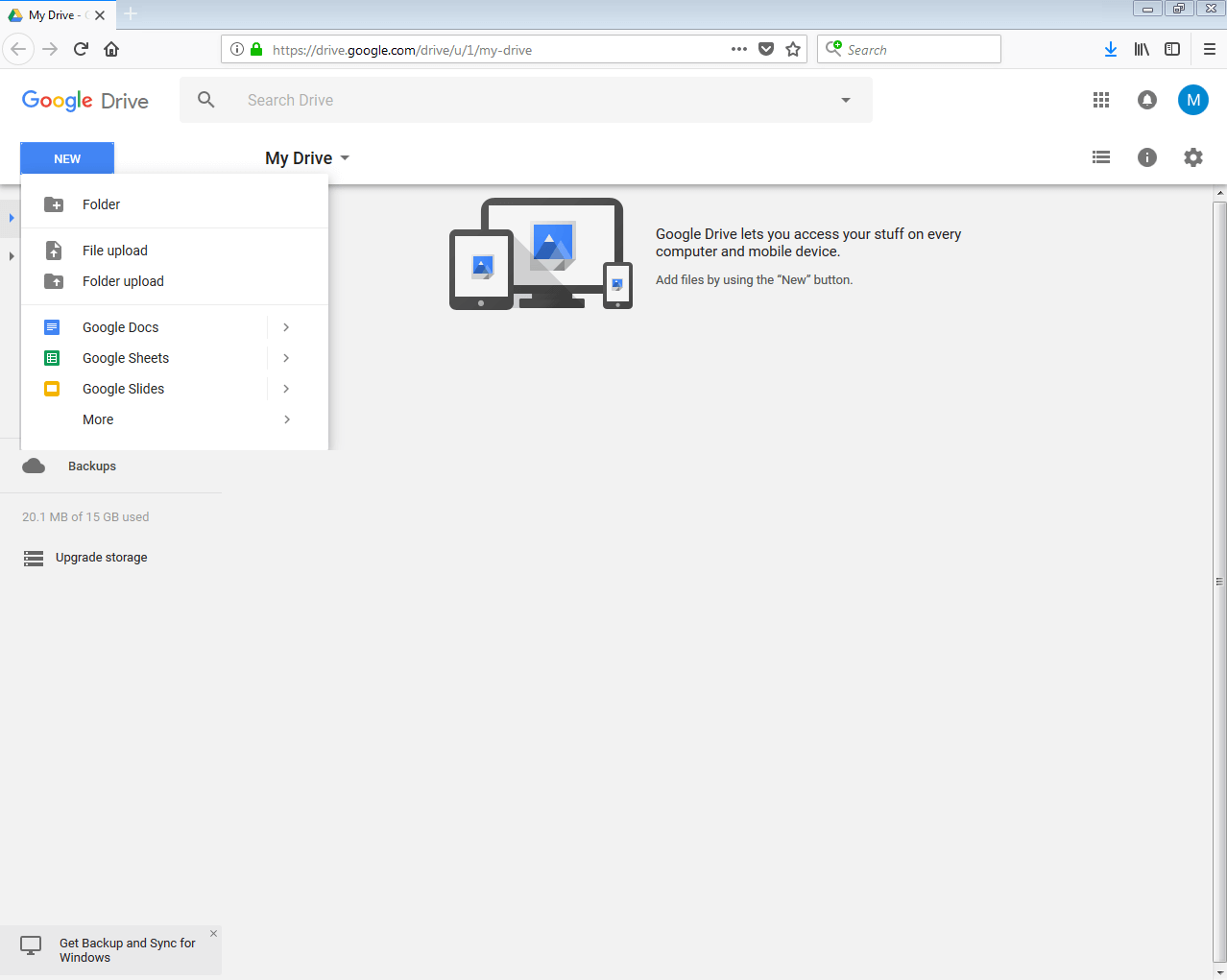Screen dimensions: 1227x980
Task: Click the Firefox Search box
Action: pyautogui.click(x=909, y=49)
